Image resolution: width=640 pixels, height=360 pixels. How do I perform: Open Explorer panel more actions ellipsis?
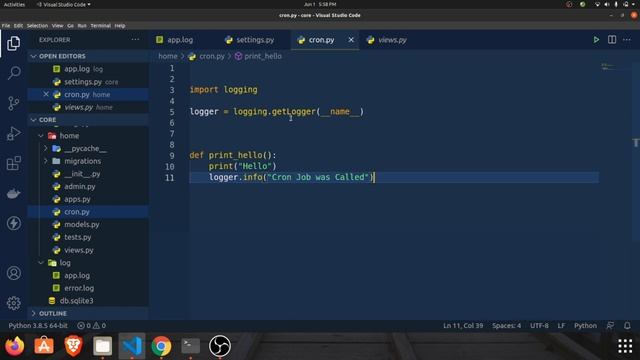135,40
